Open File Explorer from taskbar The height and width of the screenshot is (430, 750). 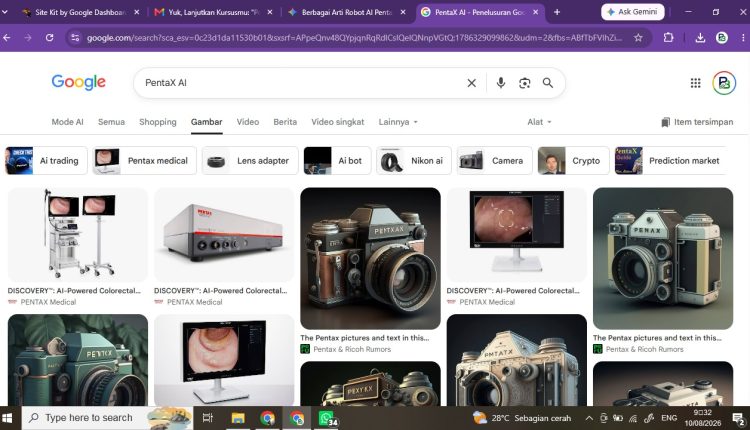tap(238, 418)
